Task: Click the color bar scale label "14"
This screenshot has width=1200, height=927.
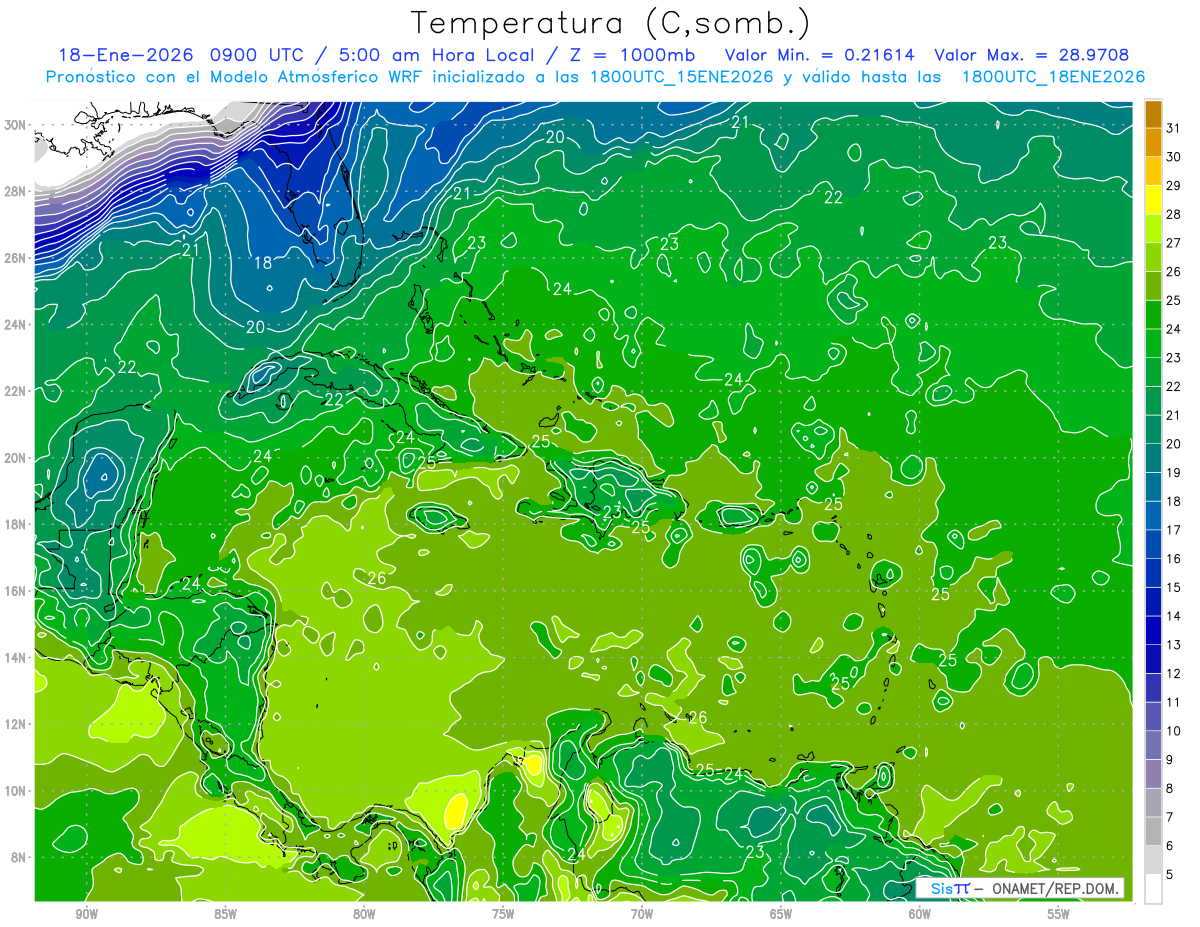Action: [1174, 616]
